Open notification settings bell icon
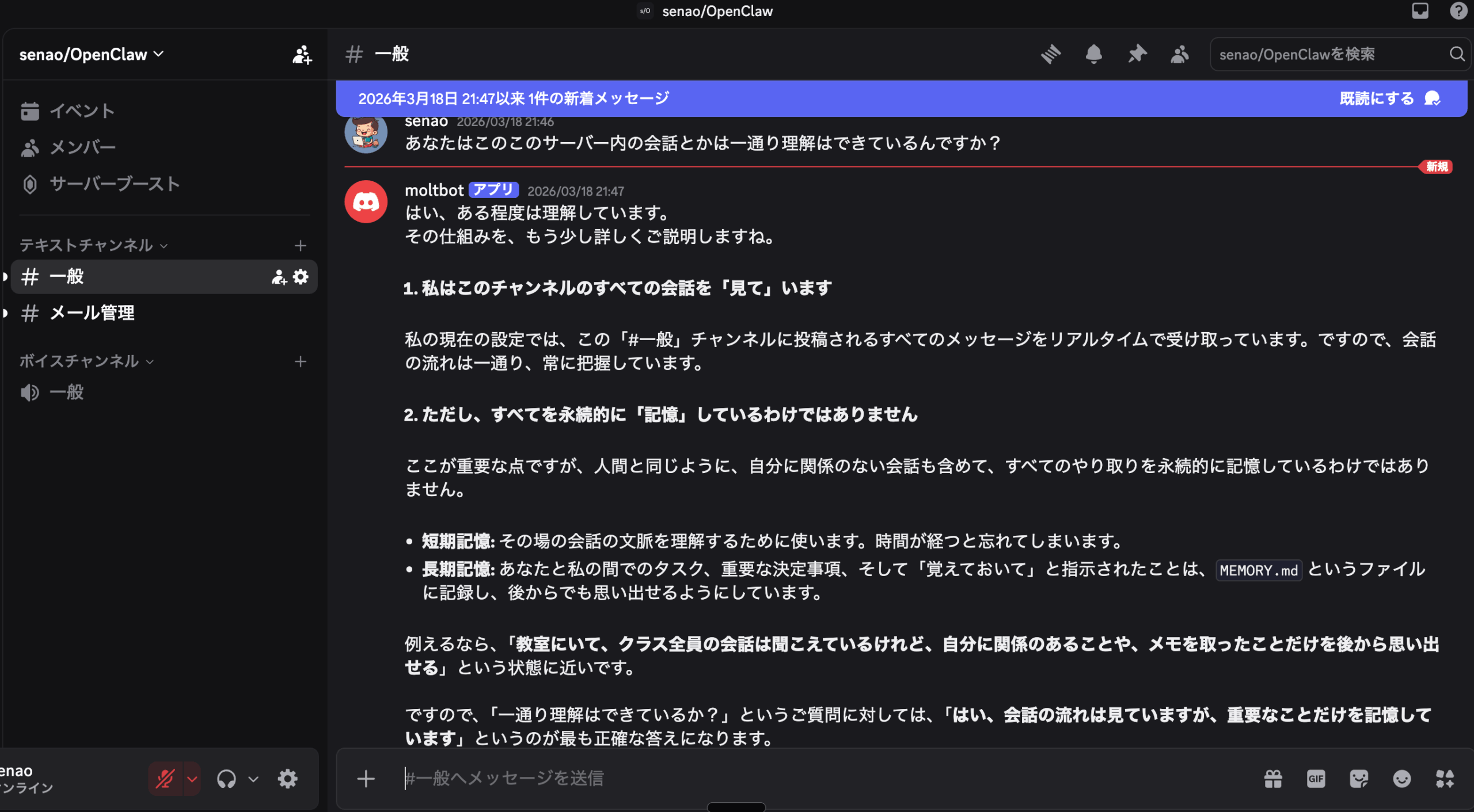The image size is (1474, 812). (1093, 54)
